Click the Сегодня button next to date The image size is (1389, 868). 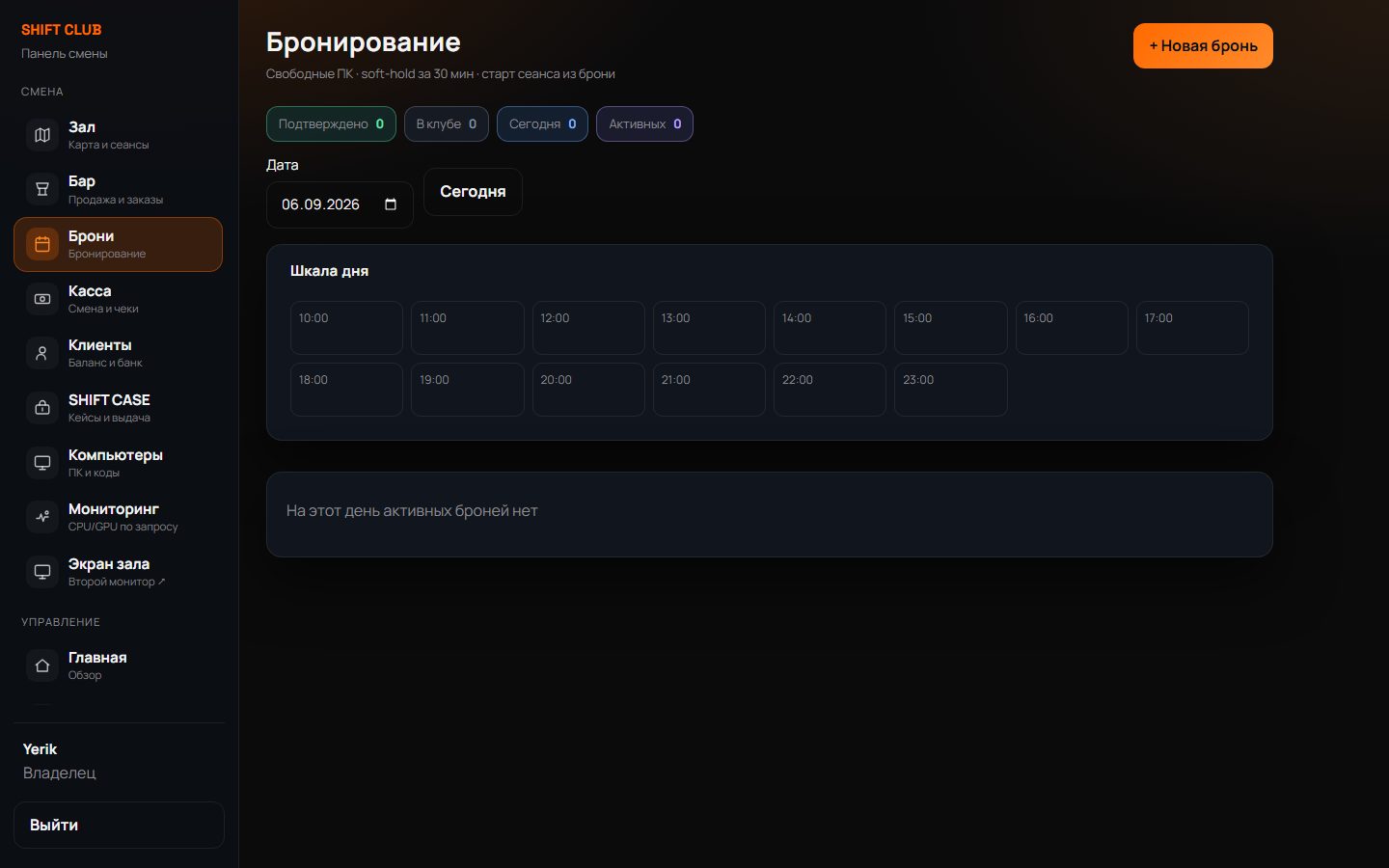coord(473,192)
